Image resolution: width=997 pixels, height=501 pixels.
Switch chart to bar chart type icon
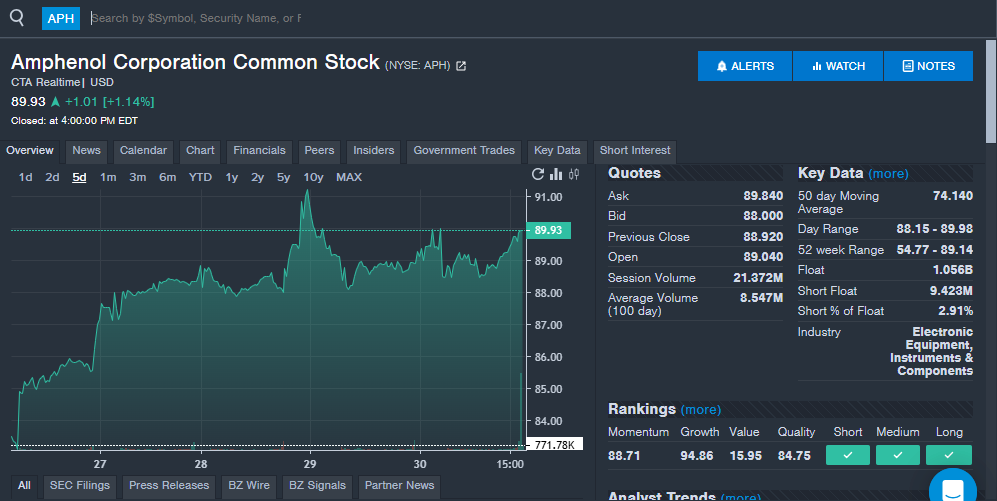pyautogui.click(x=556, y=174)
